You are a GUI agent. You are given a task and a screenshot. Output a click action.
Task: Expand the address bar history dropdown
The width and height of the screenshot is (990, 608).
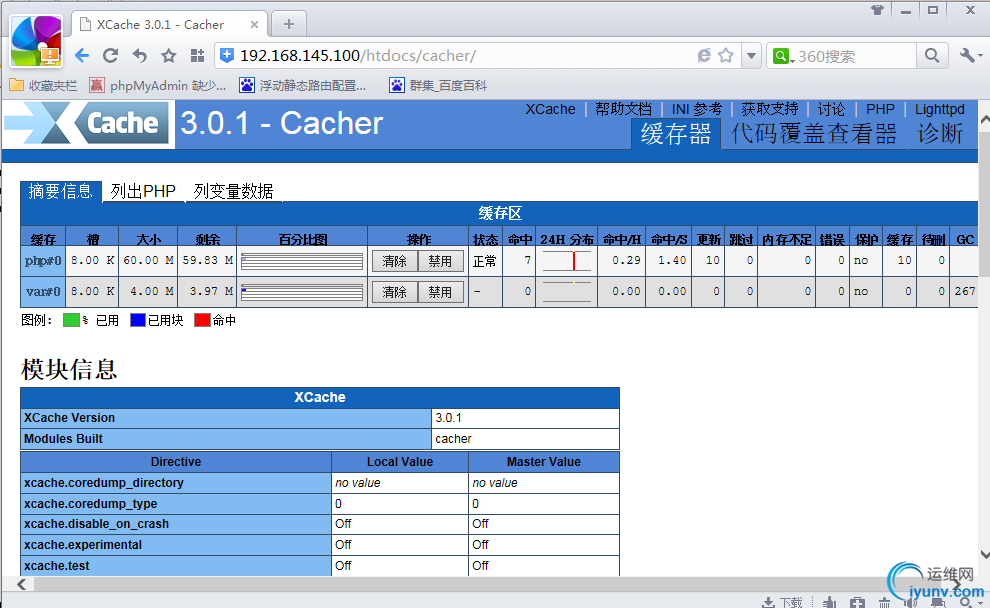point(751,56)
